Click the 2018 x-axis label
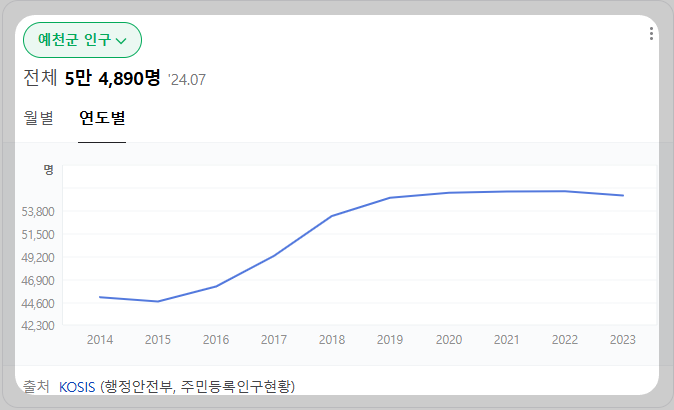 tap(332, 340)
